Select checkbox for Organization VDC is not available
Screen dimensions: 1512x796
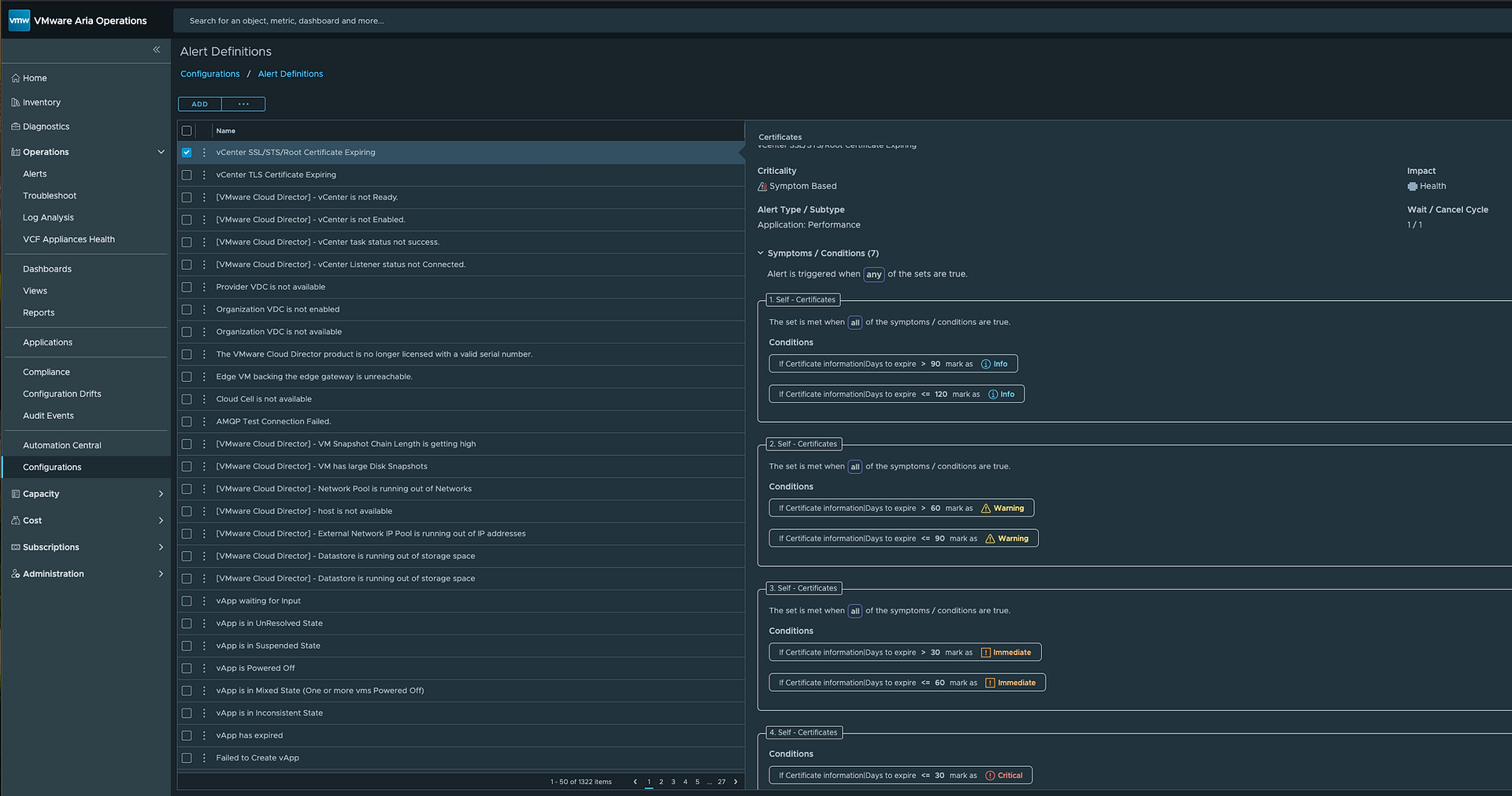tap(187, 332)
